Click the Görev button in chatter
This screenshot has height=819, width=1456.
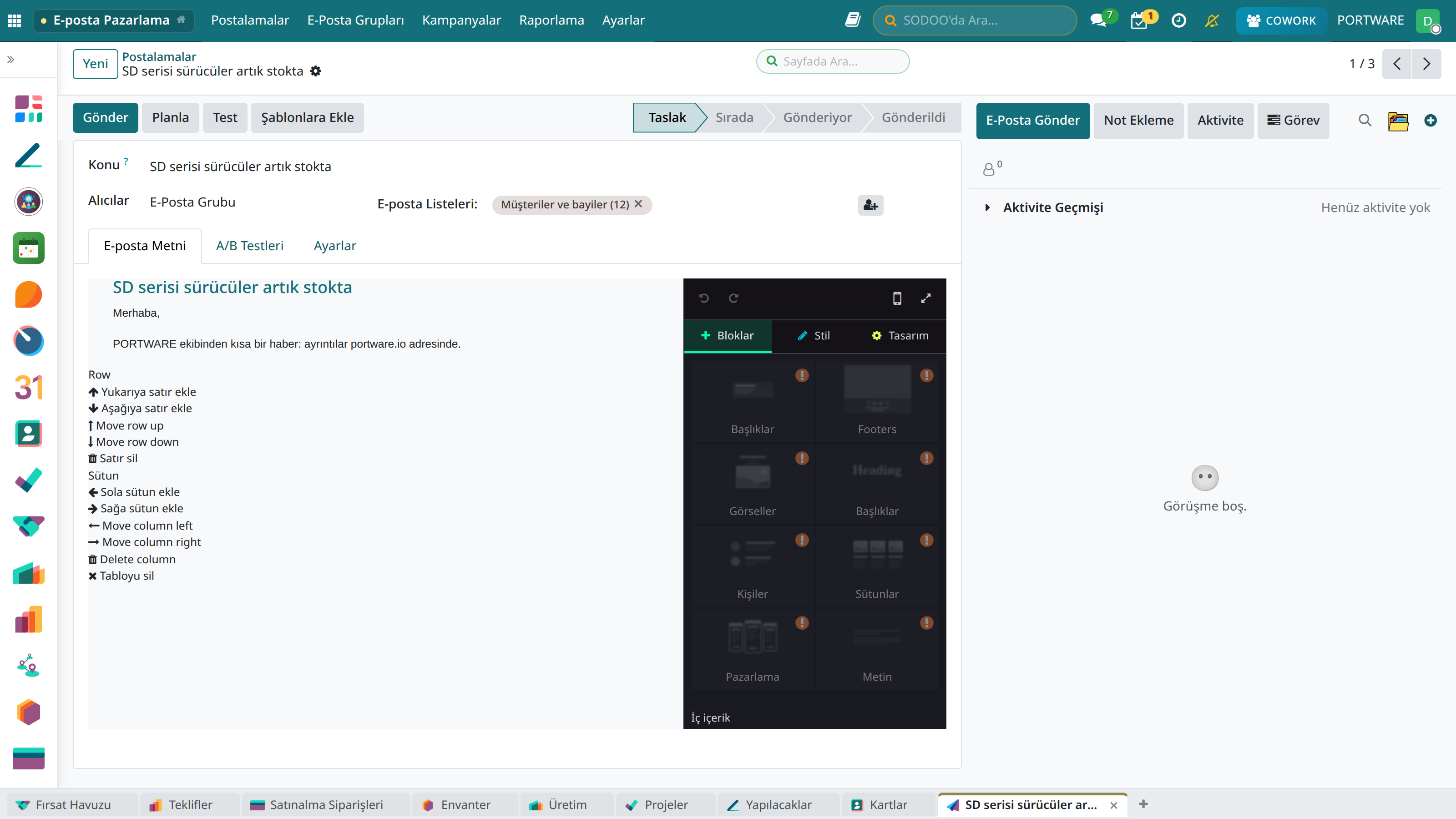tap(1293, 121)
